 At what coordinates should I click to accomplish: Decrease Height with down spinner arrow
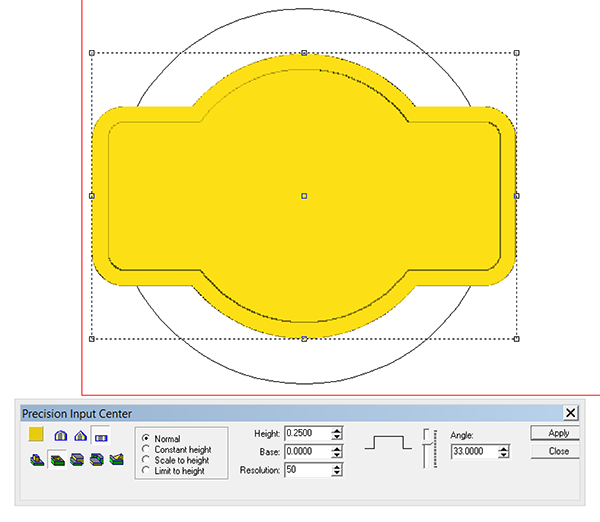click(337, 437)
